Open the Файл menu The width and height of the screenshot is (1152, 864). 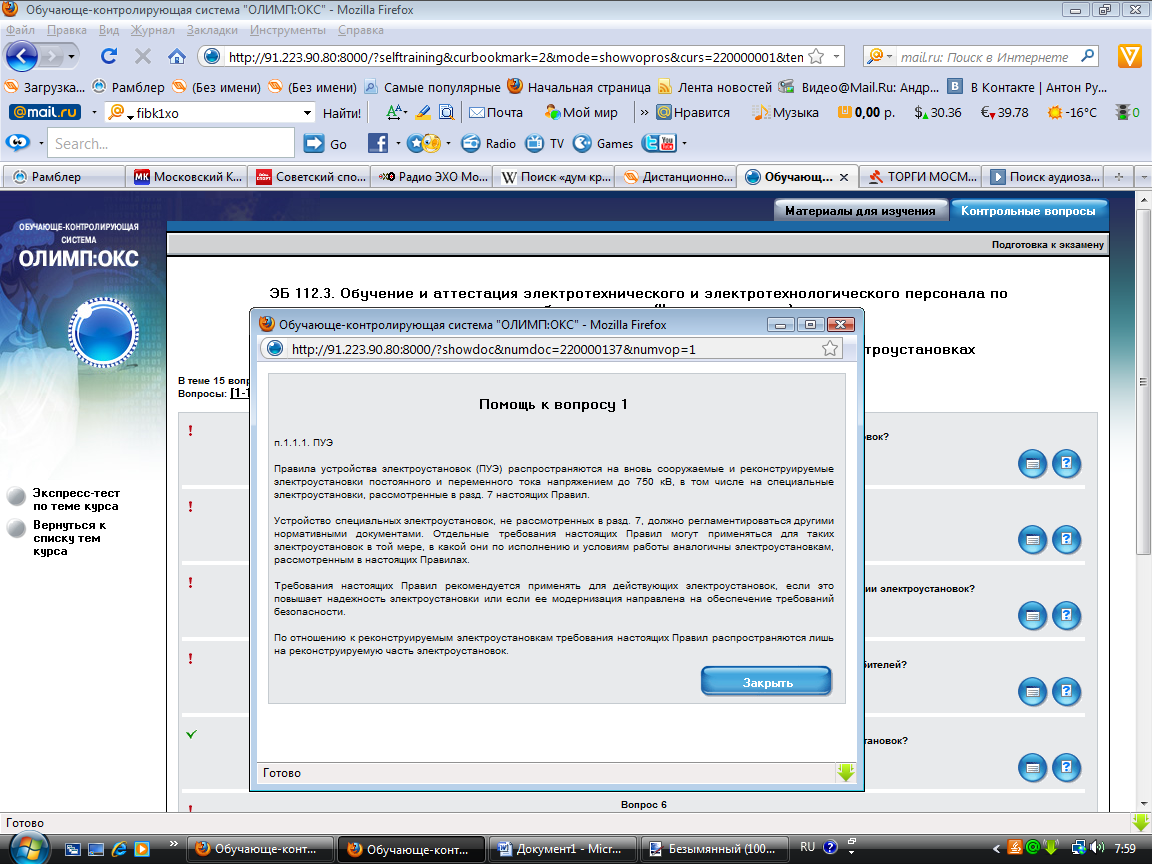[21, 30]
